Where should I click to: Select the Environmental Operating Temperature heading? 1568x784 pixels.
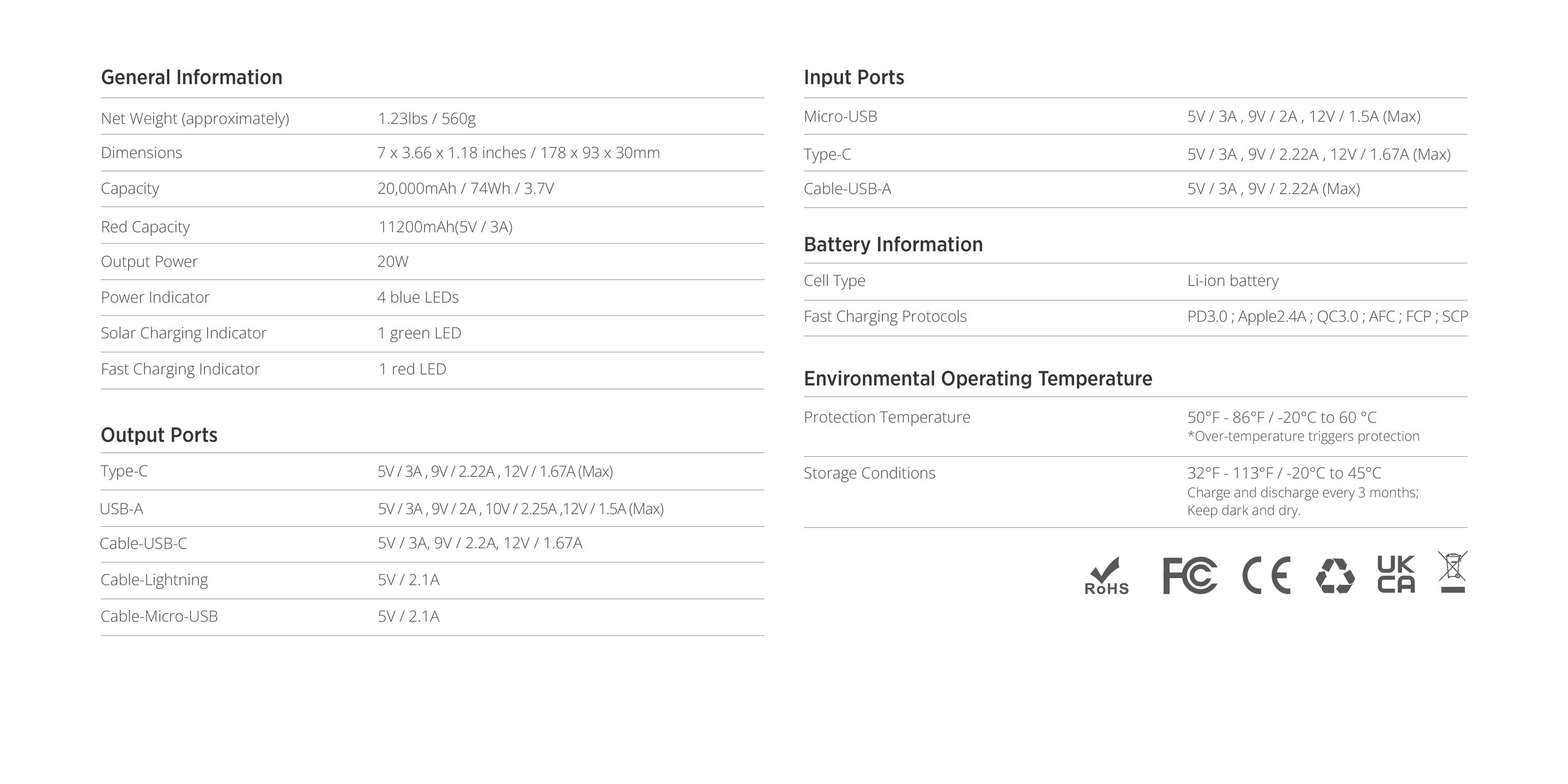(x=977, y=378)
